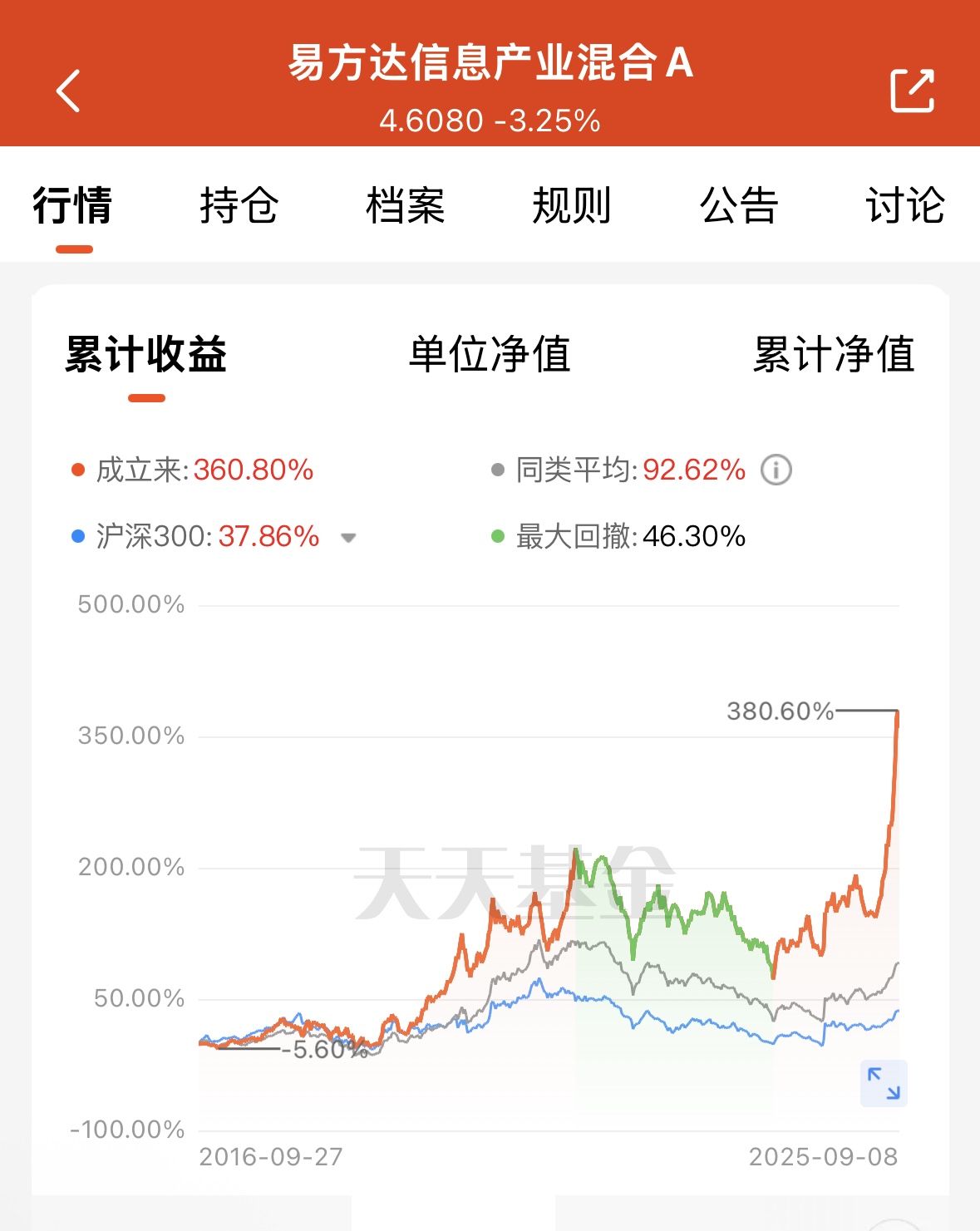Tap the back arrow icon

68,90
